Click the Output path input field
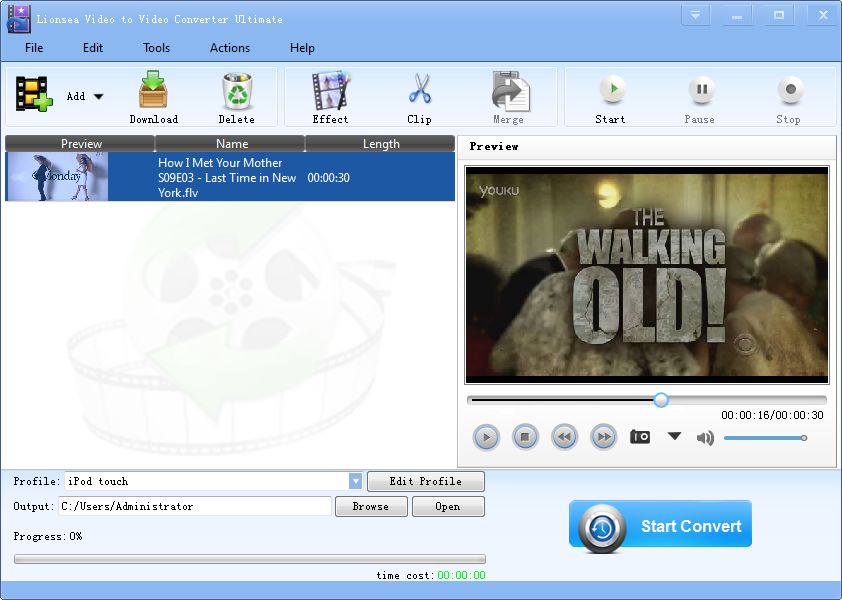Image resolution: width=842 pixels, height=600 pixels. tap(195, 507)
